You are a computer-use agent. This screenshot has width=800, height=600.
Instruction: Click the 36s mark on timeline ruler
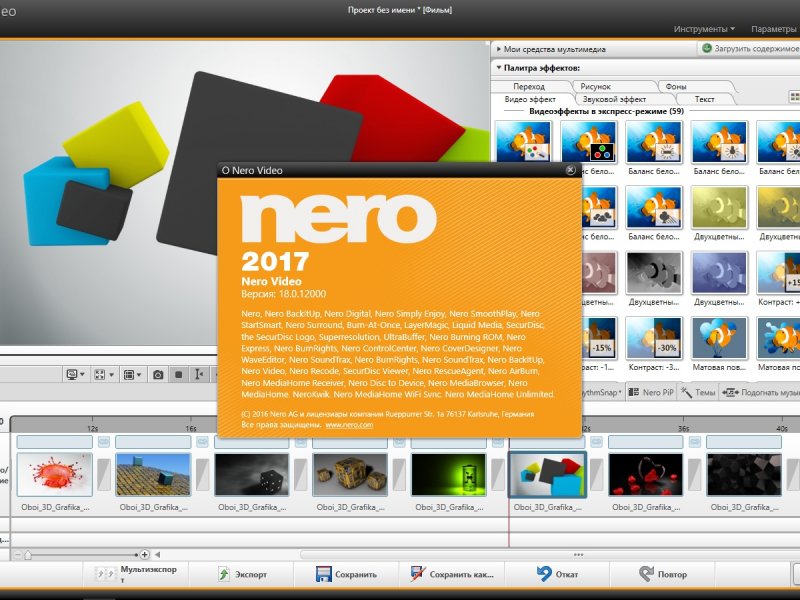pyautogui.click(x=683, y=428)
